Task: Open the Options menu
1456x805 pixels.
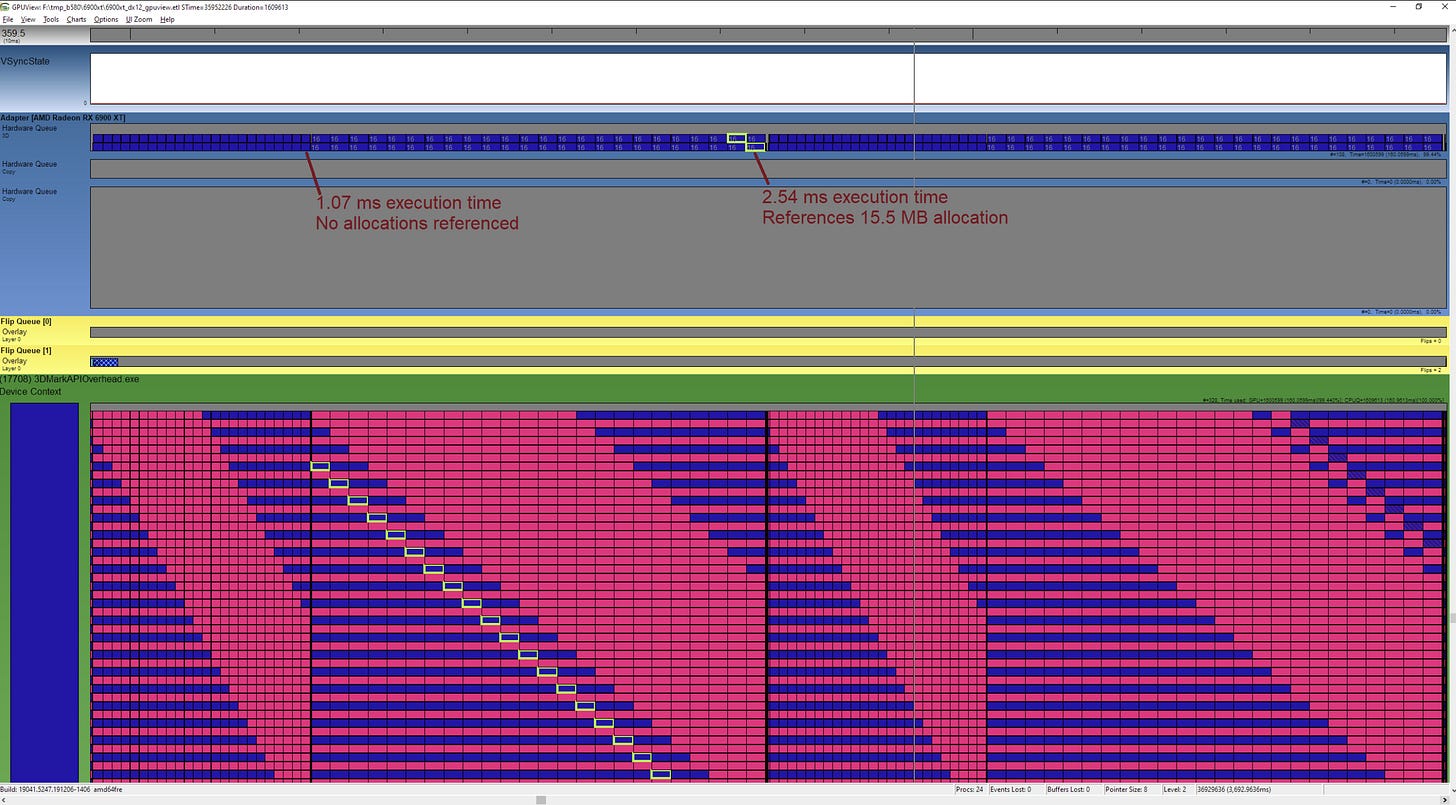Action: point(106,19)
